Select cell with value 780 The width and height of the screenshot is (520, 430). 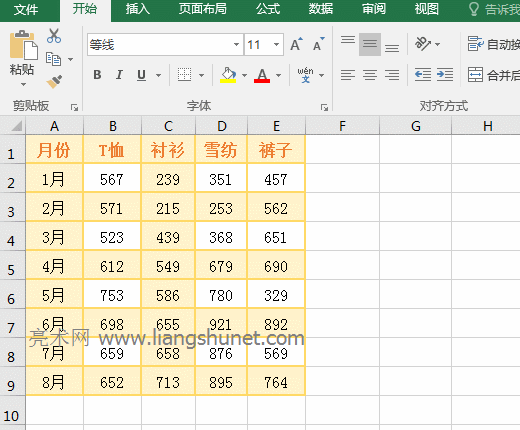point(221,295)
